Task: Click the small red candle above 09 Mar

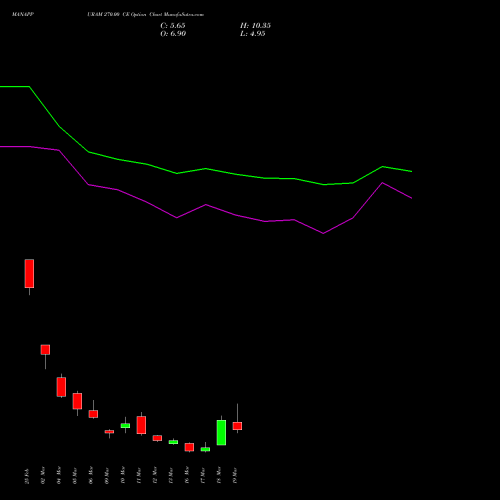Action: pos(109,432)
